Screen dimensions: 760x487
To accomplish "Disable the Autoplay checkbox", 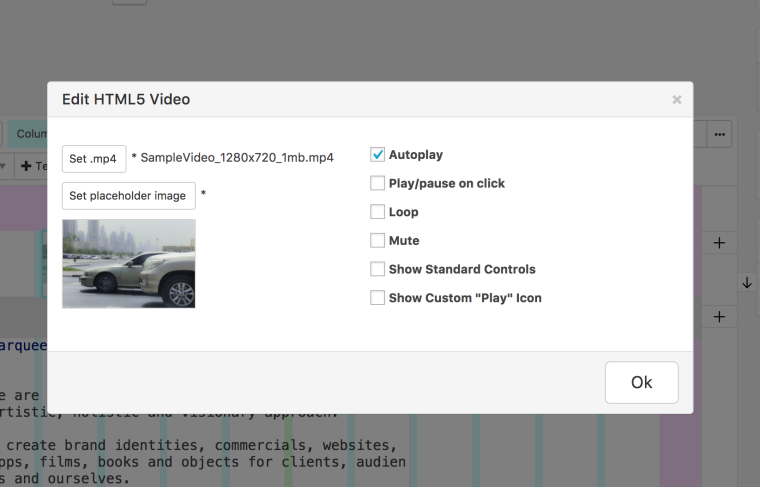I will [378, 155].
